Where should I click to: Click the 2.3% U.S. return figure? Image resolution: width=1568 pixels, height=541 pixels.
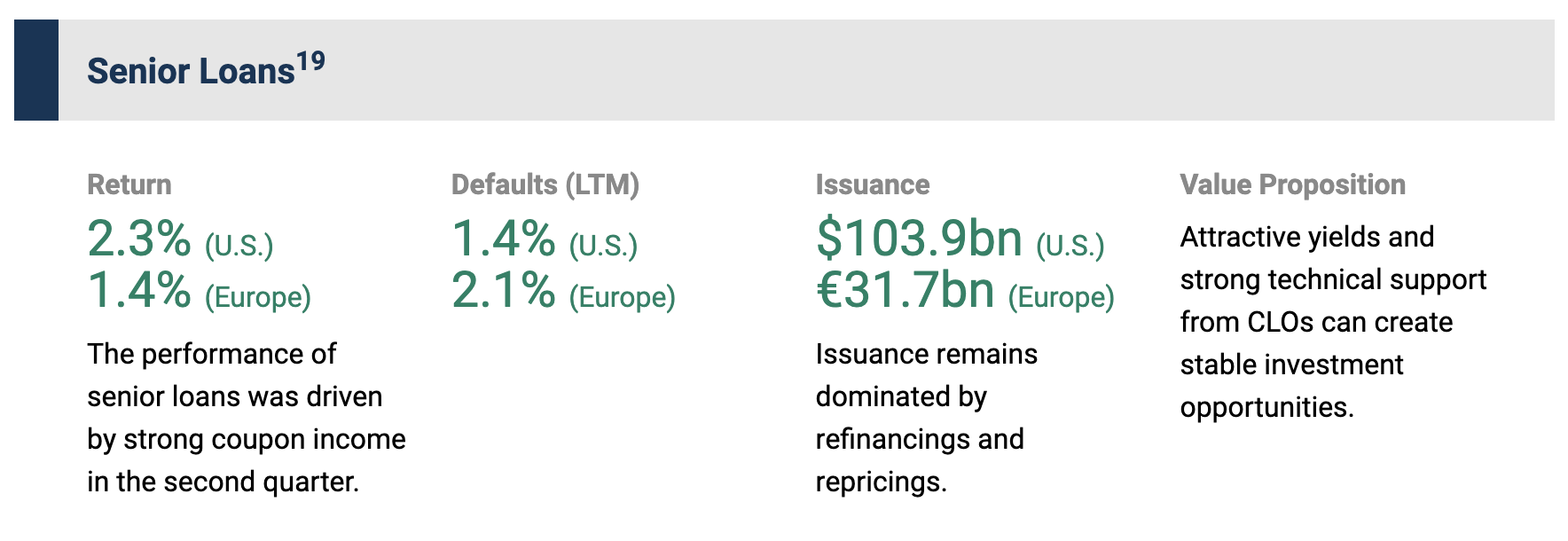point(139,239)
